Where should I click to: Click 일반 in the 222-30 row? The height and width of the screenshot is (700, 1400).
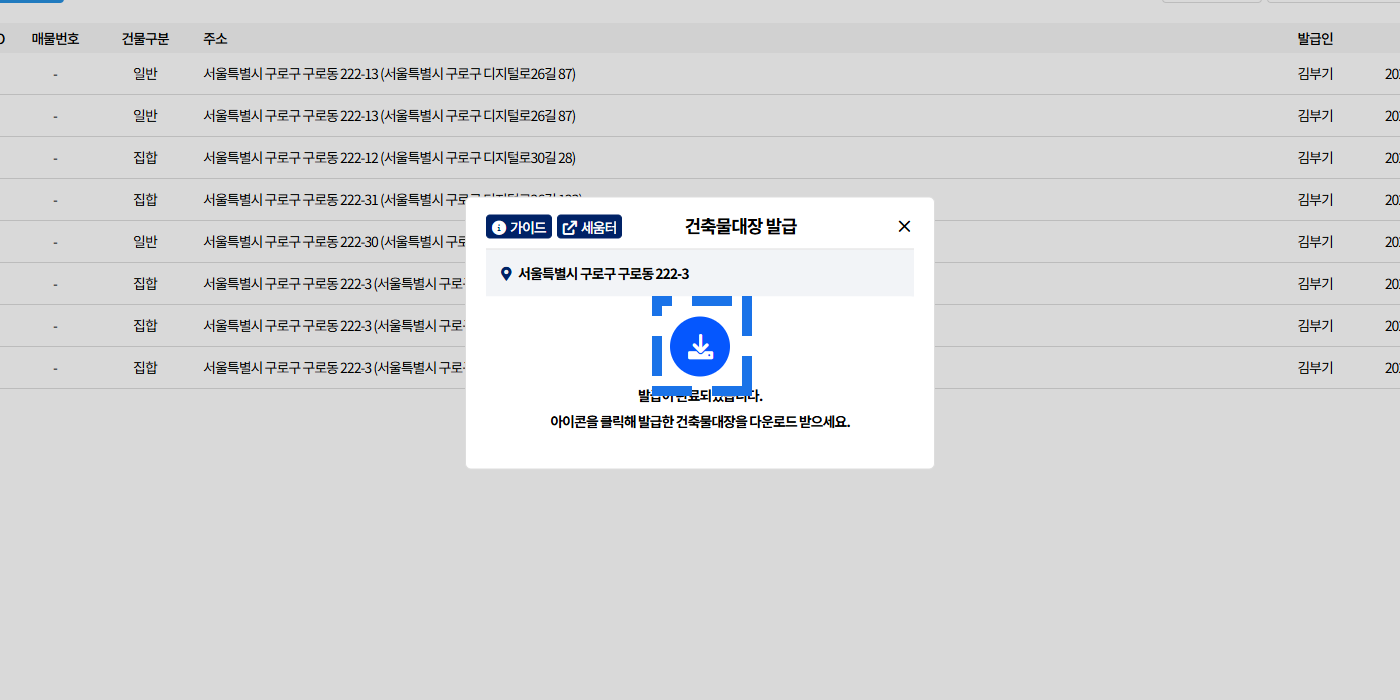(145, 242)
